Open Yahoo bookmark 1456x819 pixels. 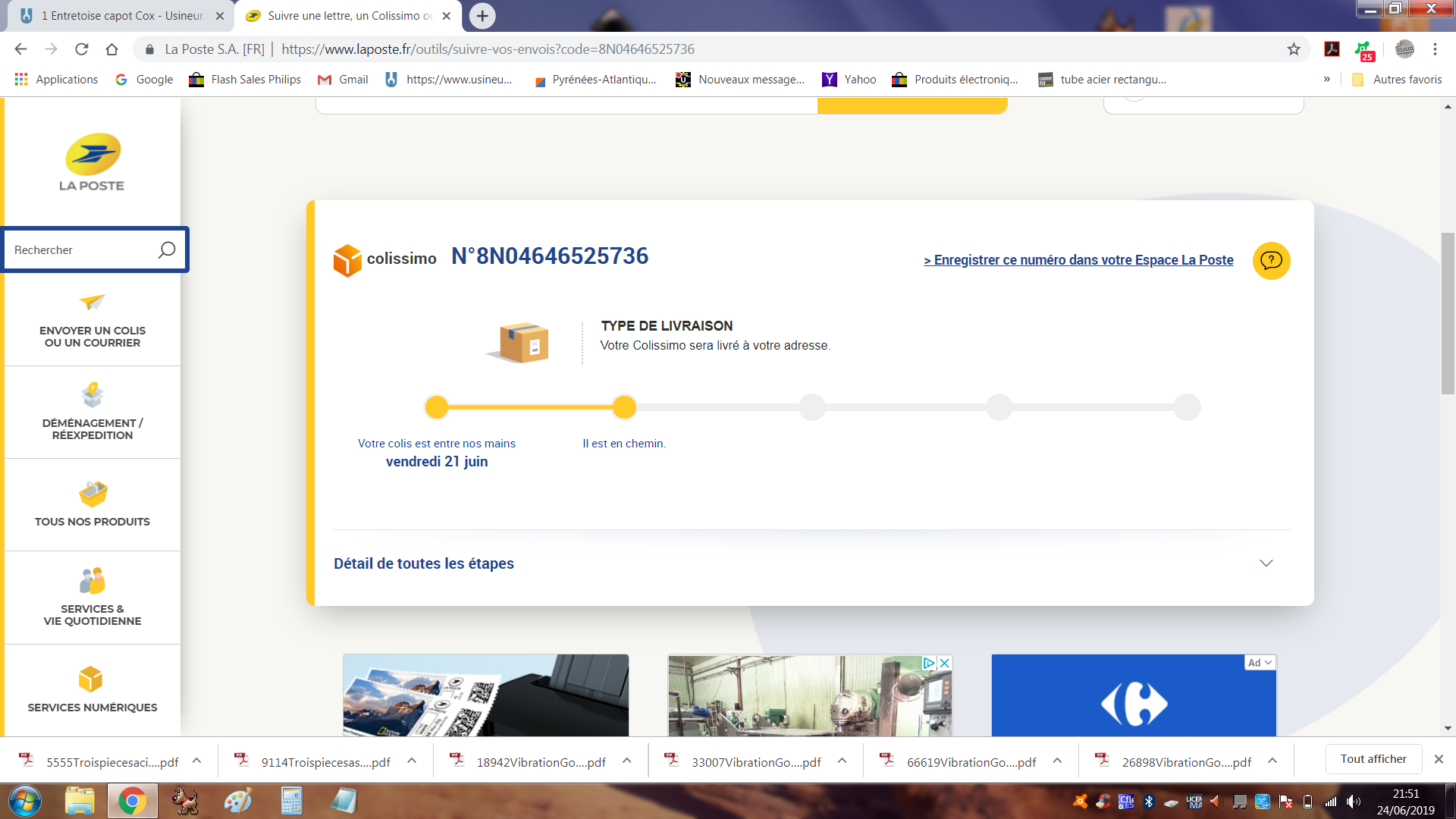(849, 80)
